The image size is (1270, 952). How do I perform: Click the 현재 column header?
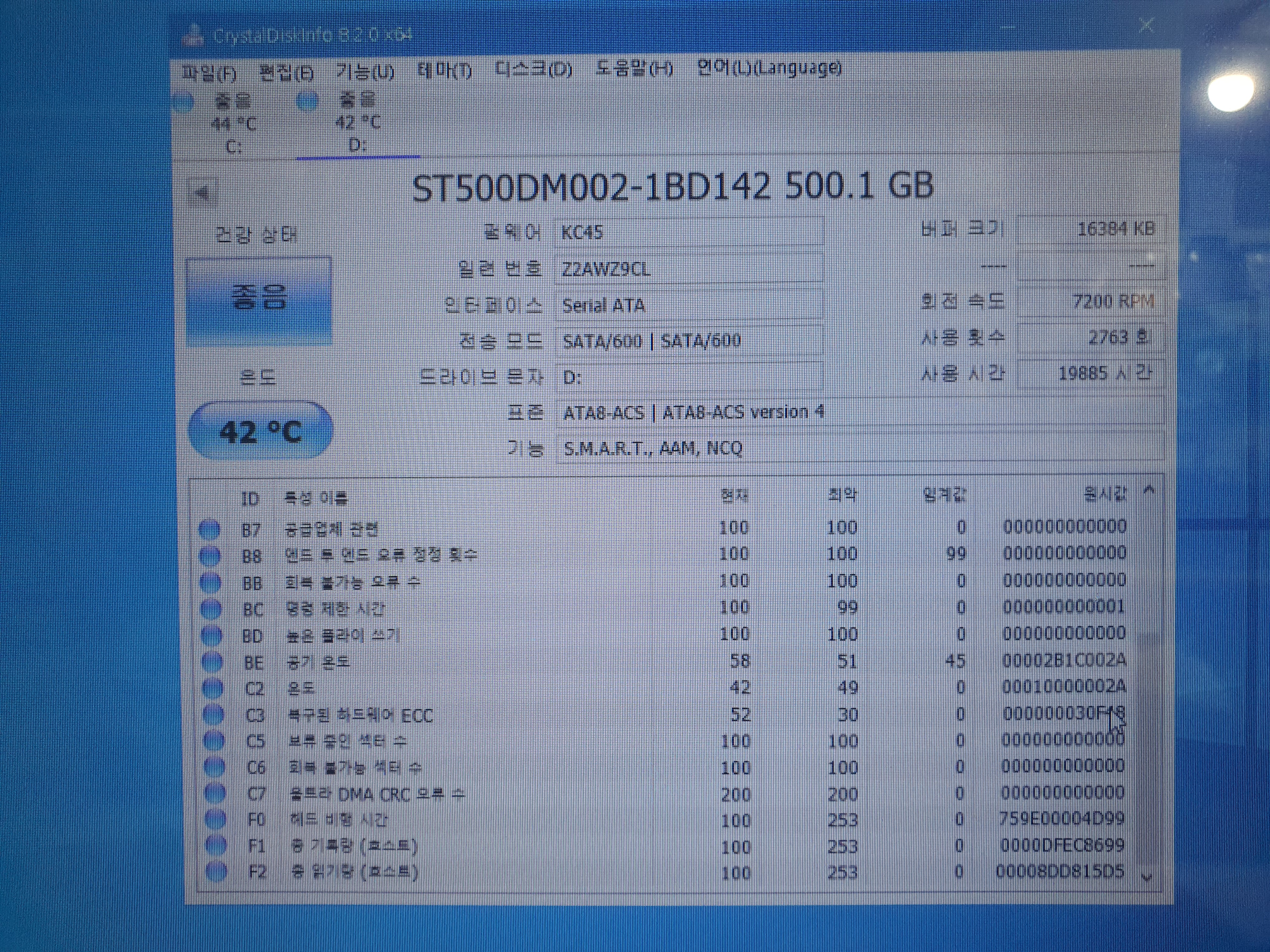[x=735, y=495]
